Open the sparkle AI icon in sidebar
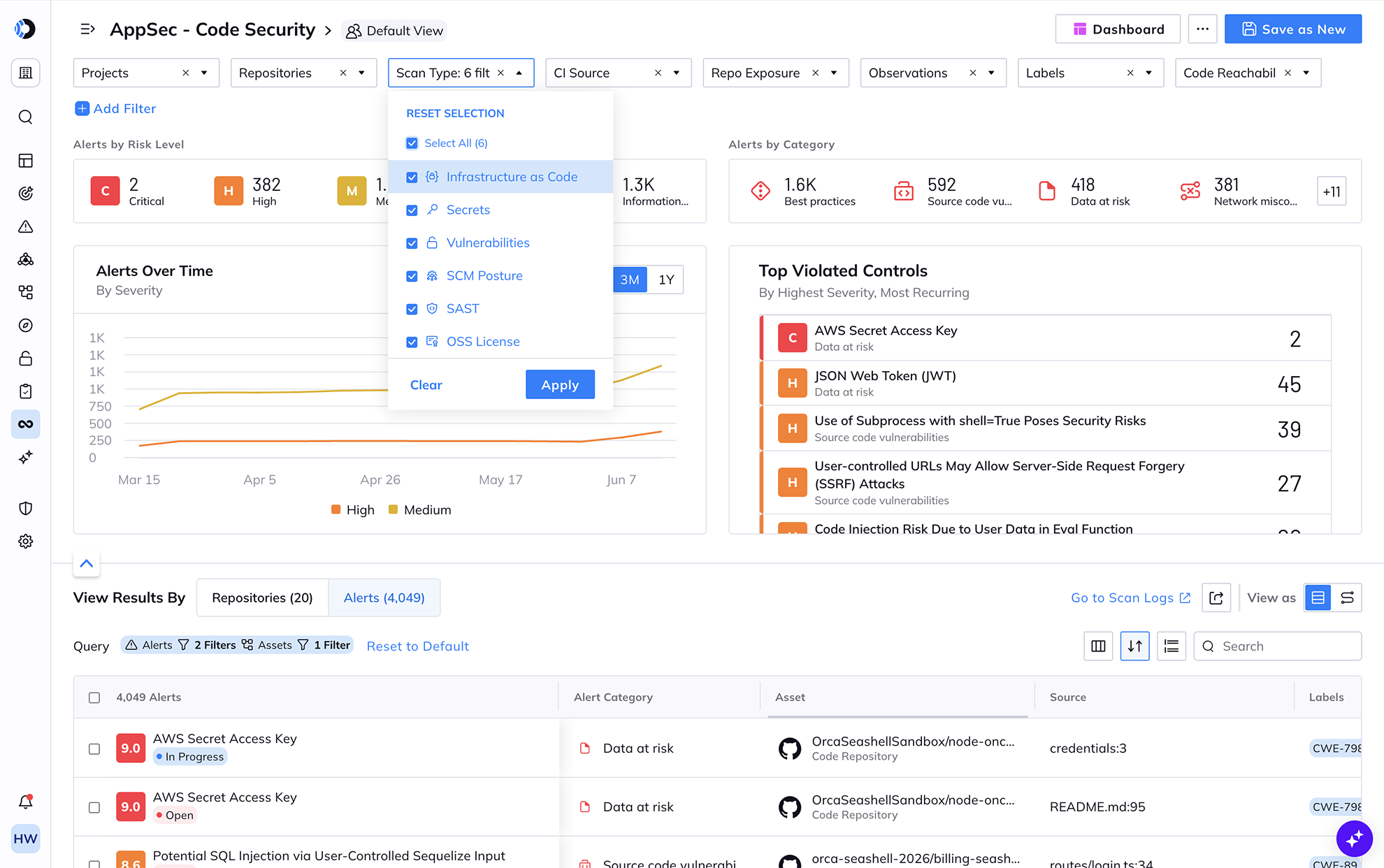 pos(25,457)
